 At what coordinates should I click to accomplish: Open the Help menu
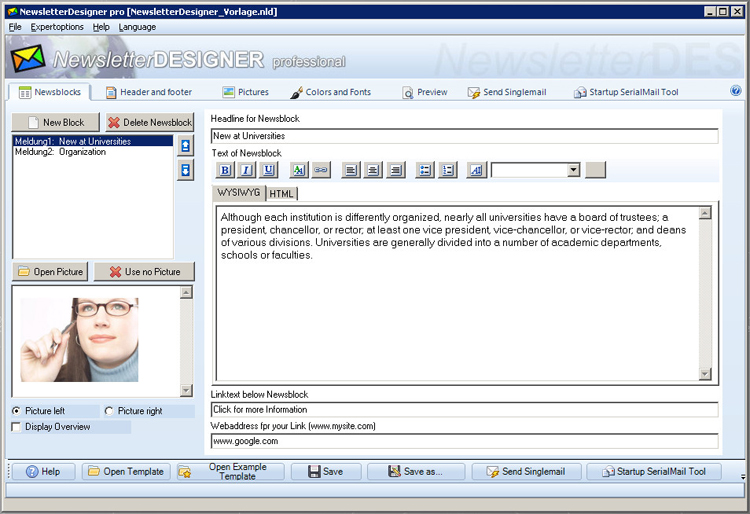(101, 27)
